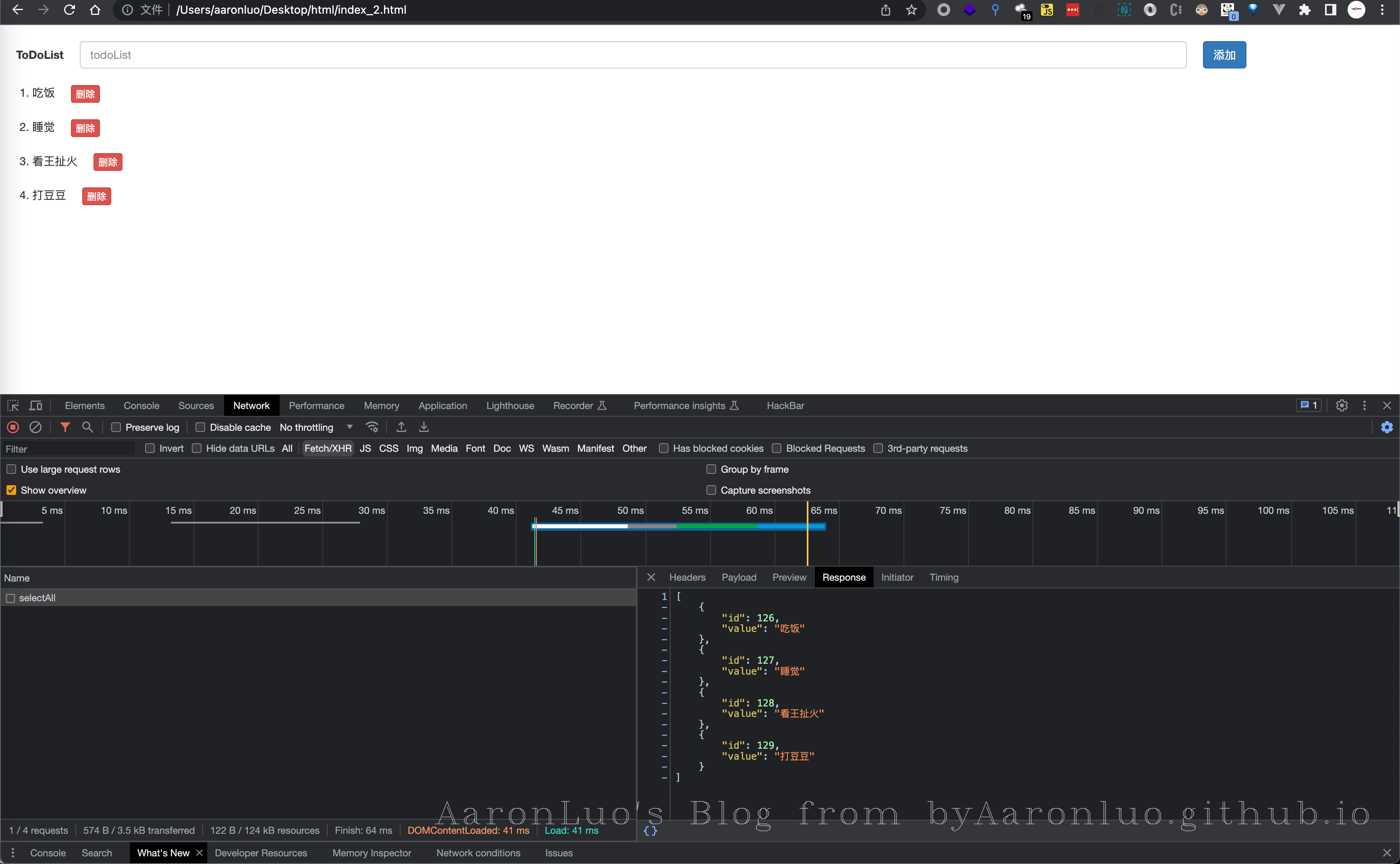Enable the Preserve log checkbox
The image size is (1400, 864).
(116, 428)
